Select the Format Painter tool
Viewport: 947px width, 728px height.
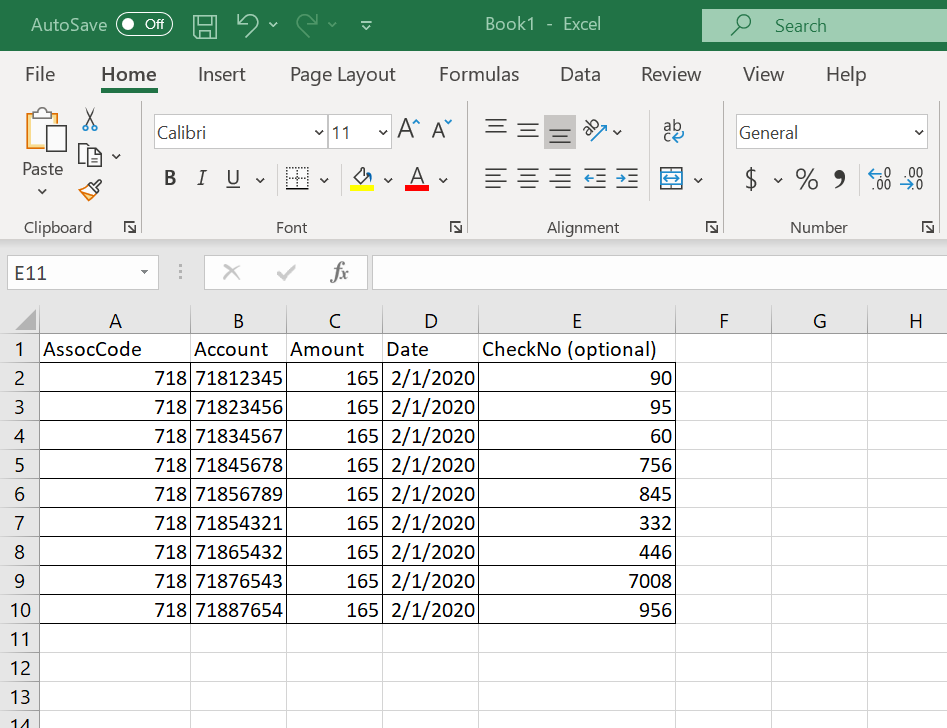pyautogui.click(x=89, y=189)
